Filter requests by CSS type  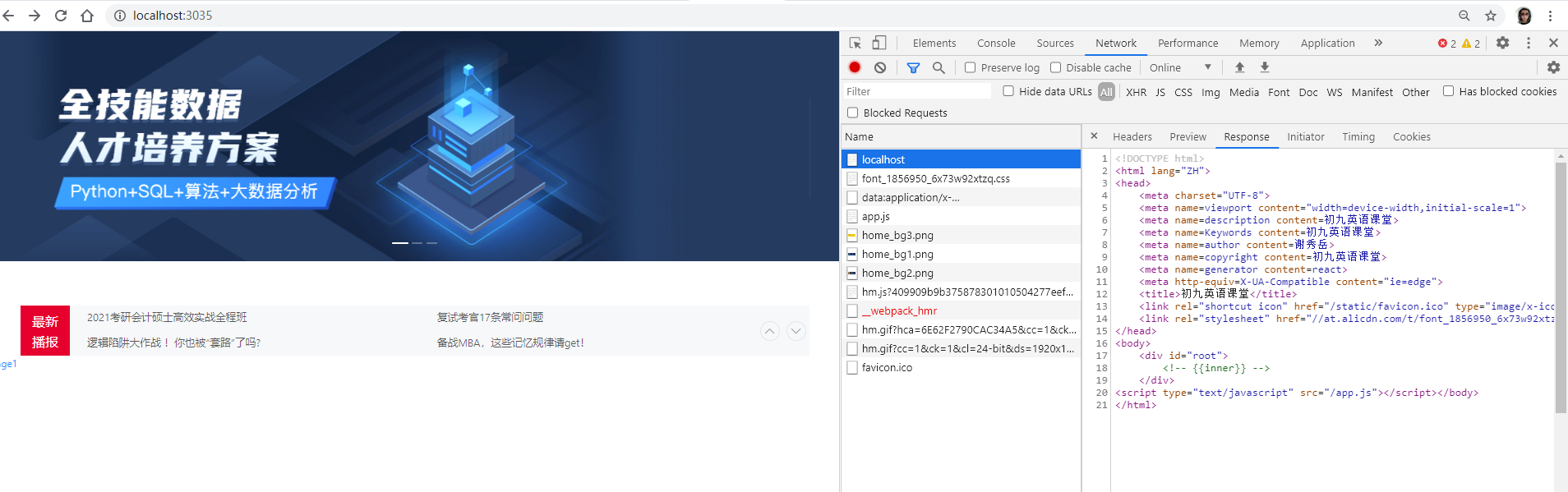pyautogui.click(x=1183, y=92)
